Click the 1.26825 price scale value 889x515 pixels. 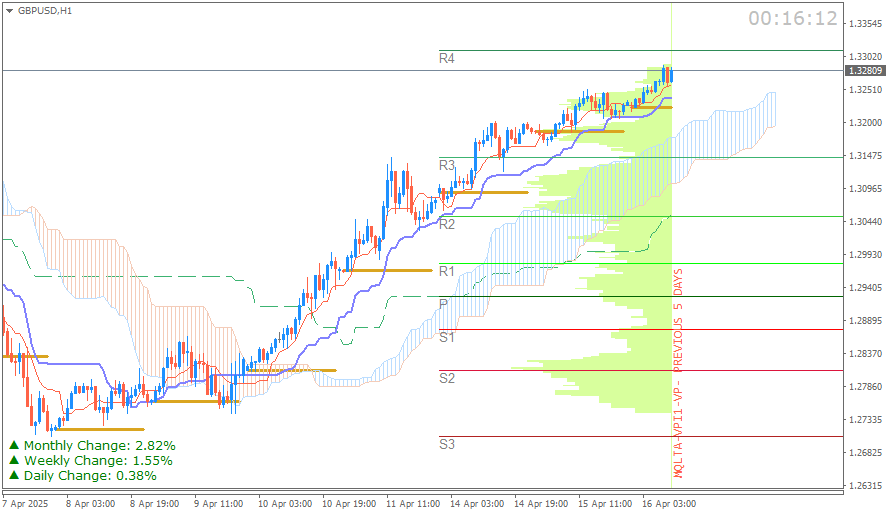(865, 453)
